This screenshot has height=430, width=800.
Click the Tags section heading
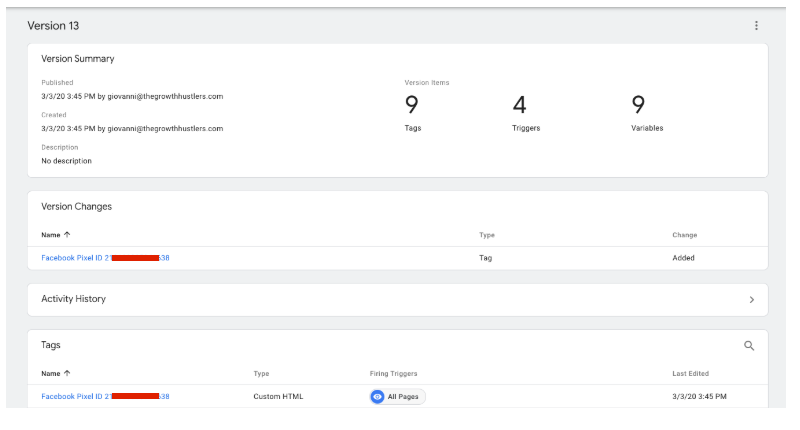(x=51, y=345)
